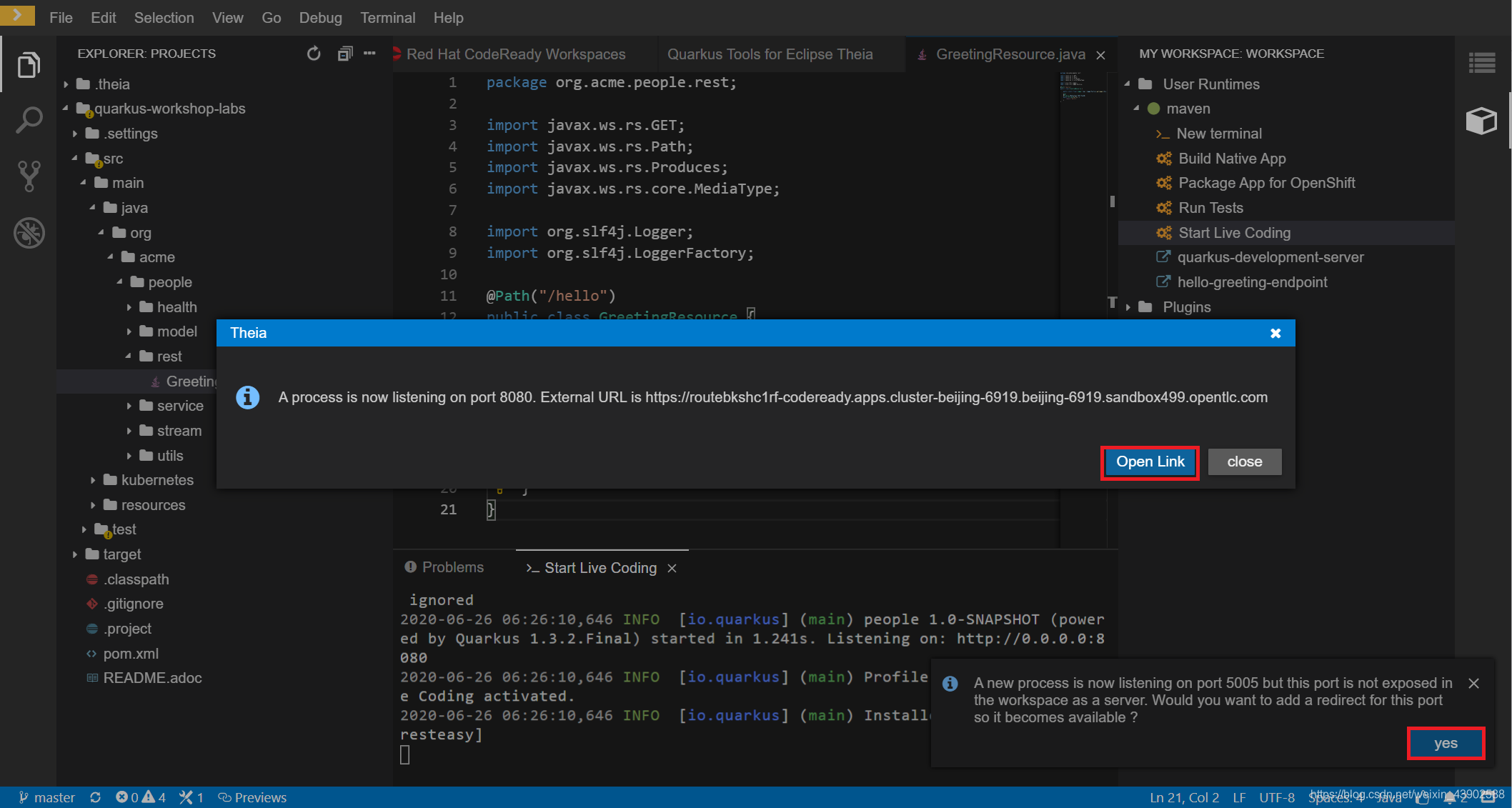Open quarkus-development-server external link

[x=1270, y=257]
